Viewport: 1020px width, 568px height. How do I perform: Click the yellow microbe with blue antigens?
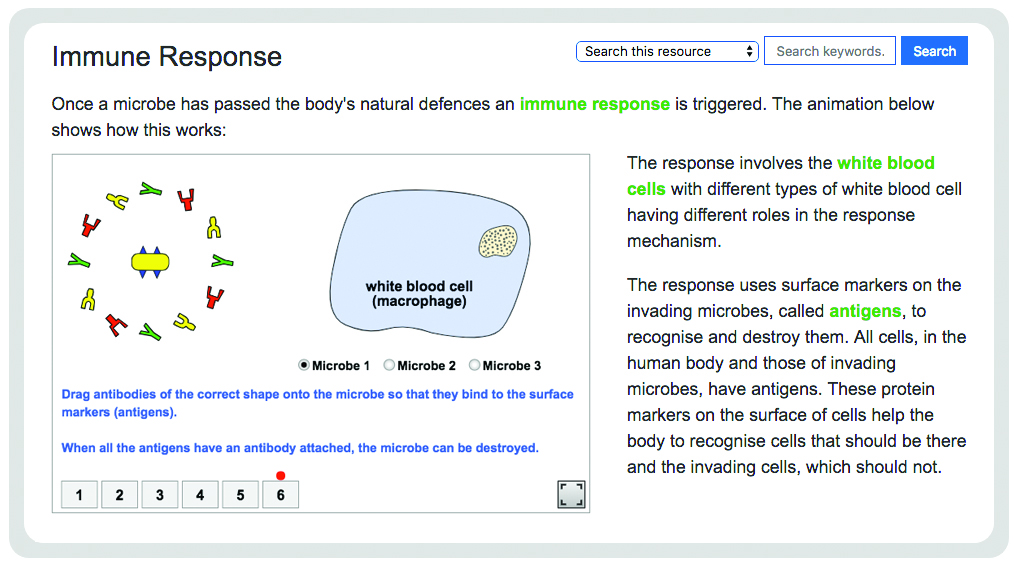(x=150, y=262)
